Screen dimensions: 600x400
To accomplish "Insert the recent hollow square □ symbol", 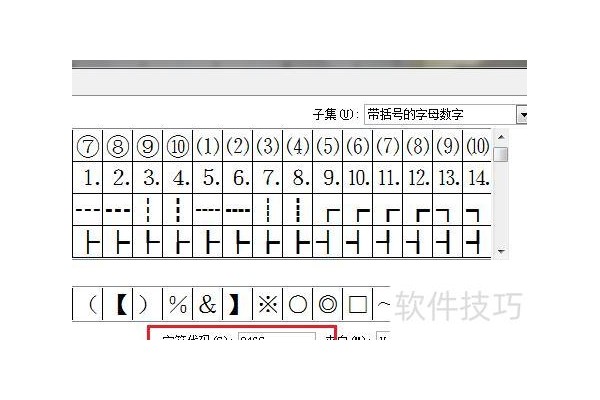I will point(358,304).
